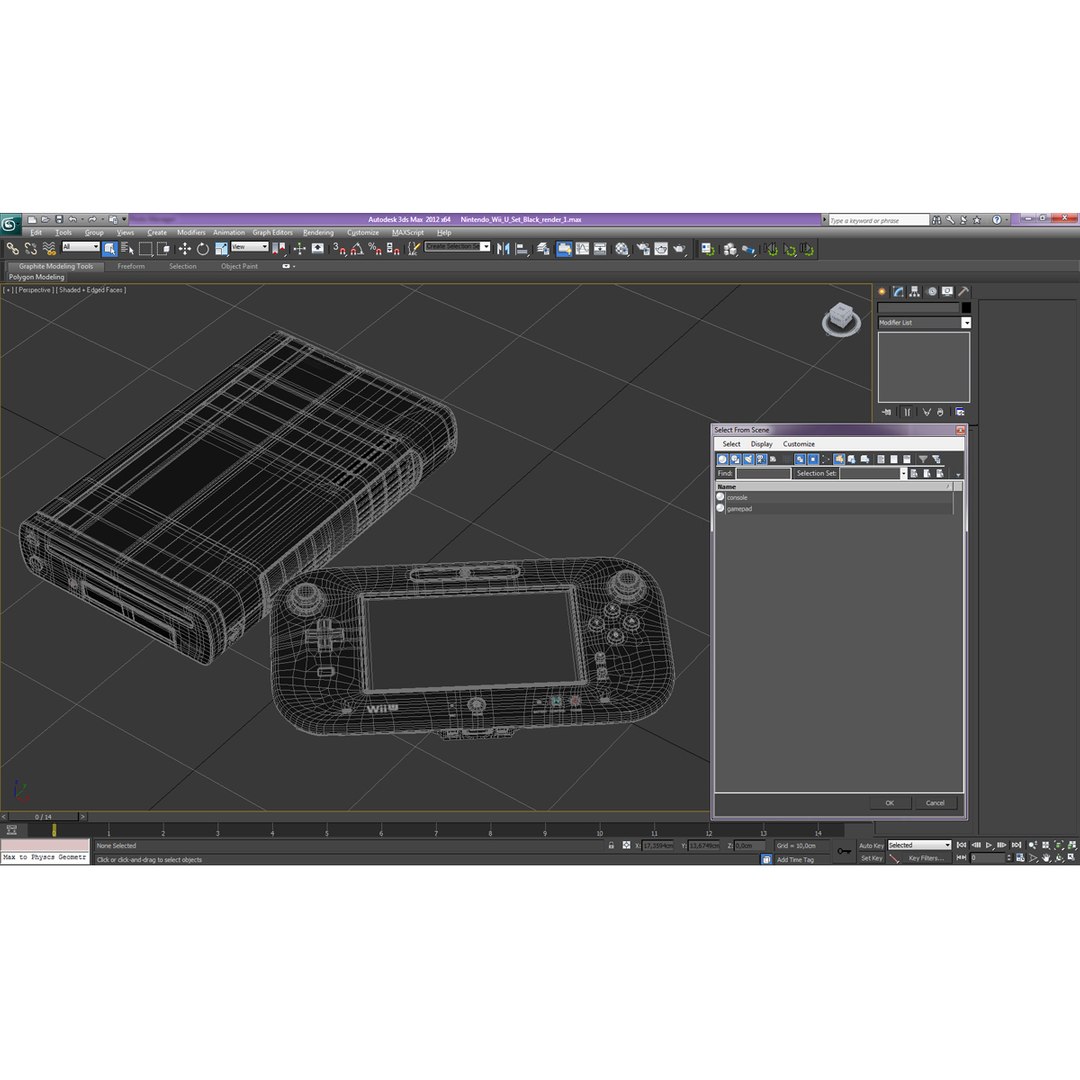Toggle the Percent Snap button

click(x=375, y=249)
